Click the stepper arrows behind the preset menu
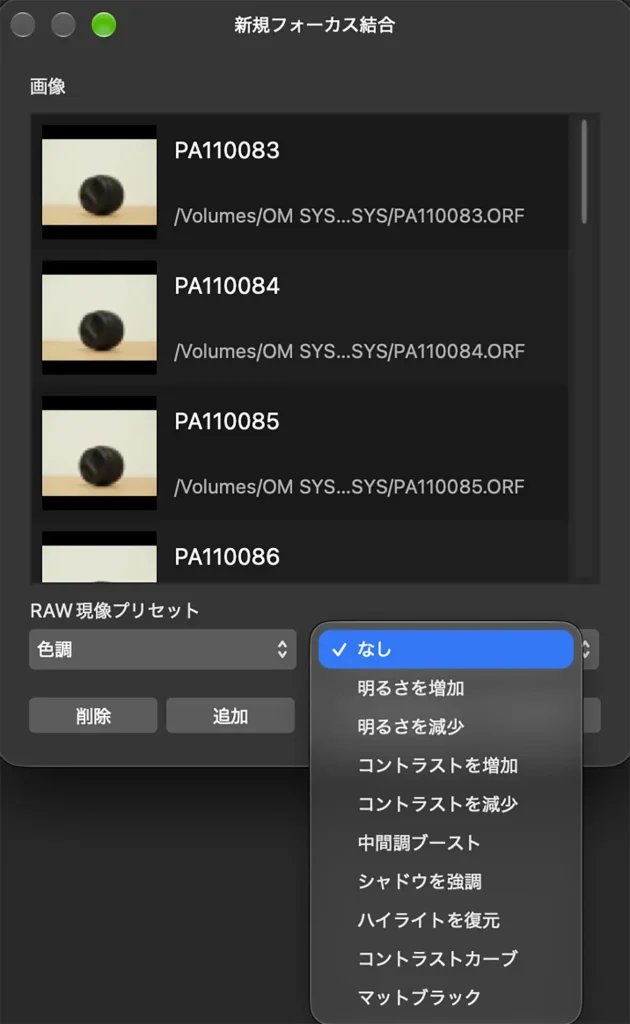 pyautogui.click(x=586, y=649)
